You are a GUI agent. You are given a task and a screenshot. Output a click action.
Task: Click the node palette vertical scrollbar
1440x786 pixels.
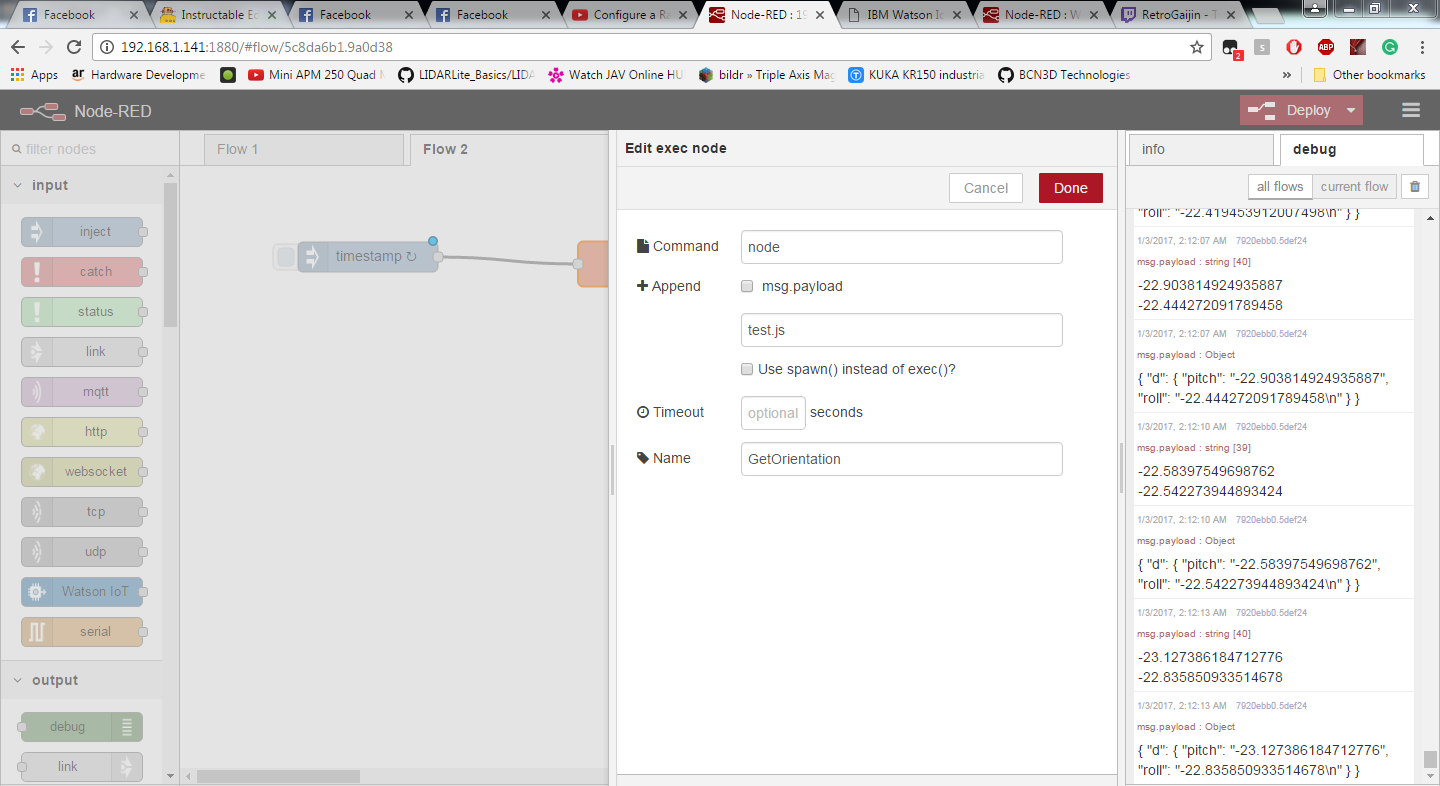pyautogui.click(x=170, y=255)
